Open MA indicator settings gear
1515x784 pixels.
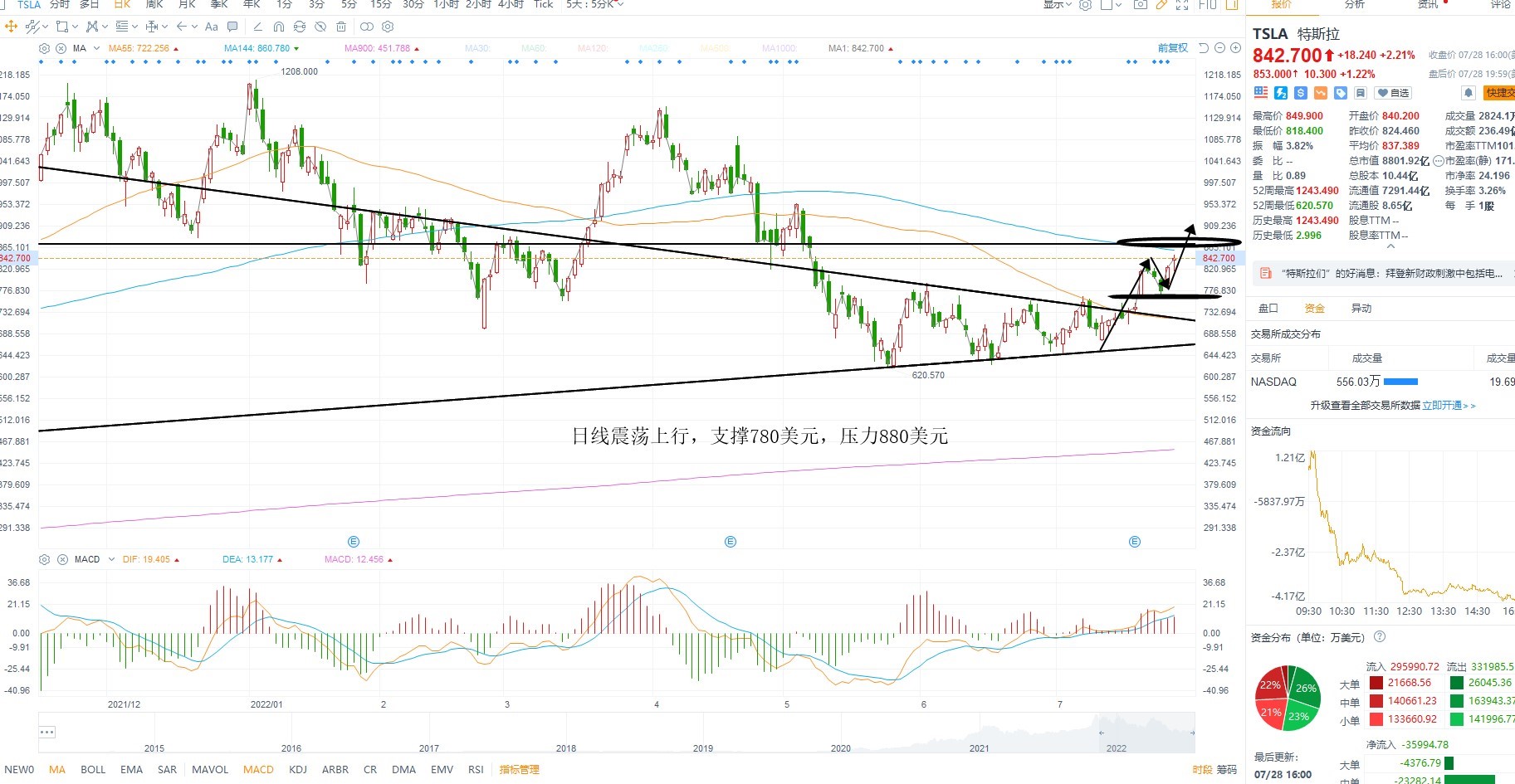[45, 48]
